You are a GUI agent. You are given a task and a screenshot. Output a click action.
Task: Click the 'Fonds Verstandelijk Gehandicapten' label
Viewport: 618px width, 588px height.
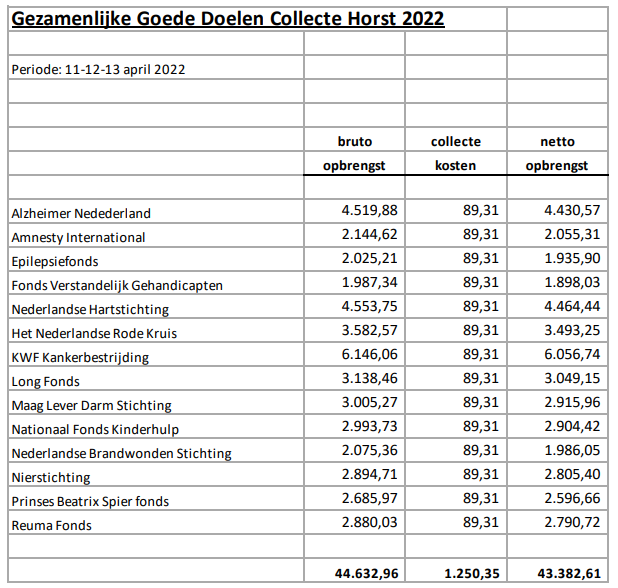tap(117, 286)
